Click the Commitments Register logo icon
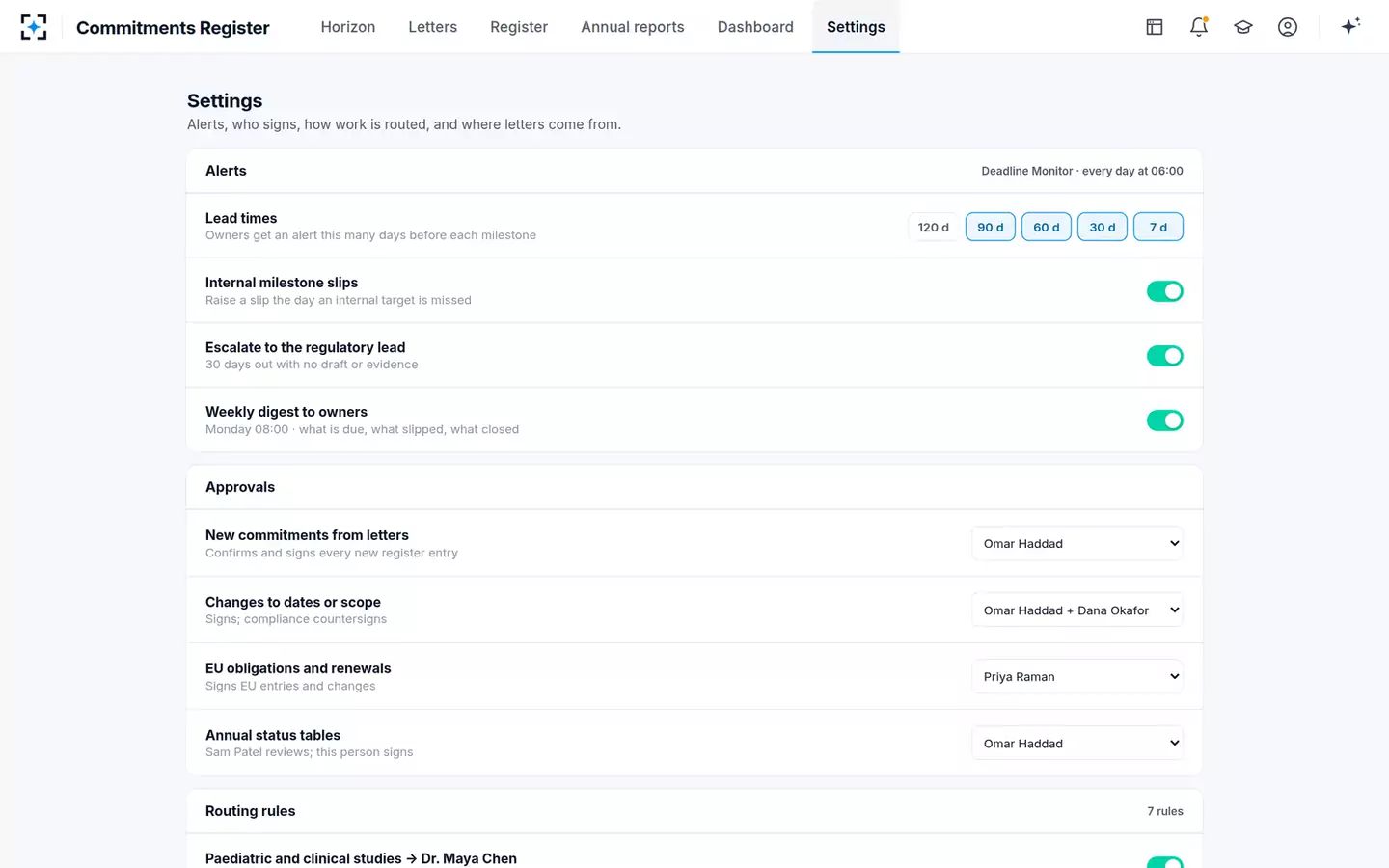The image size is (1389, 868). 34,27
